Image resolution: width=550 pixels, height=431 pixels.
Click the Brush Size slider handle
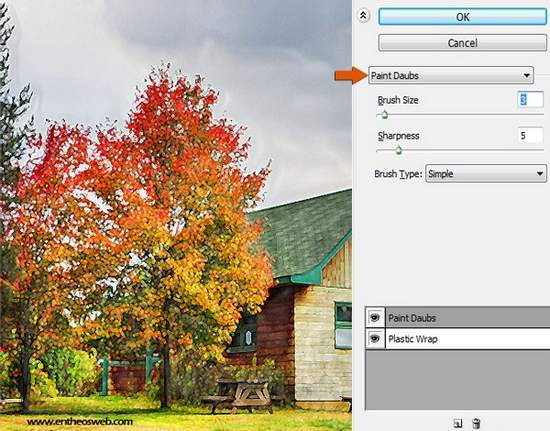click(384, 115)
